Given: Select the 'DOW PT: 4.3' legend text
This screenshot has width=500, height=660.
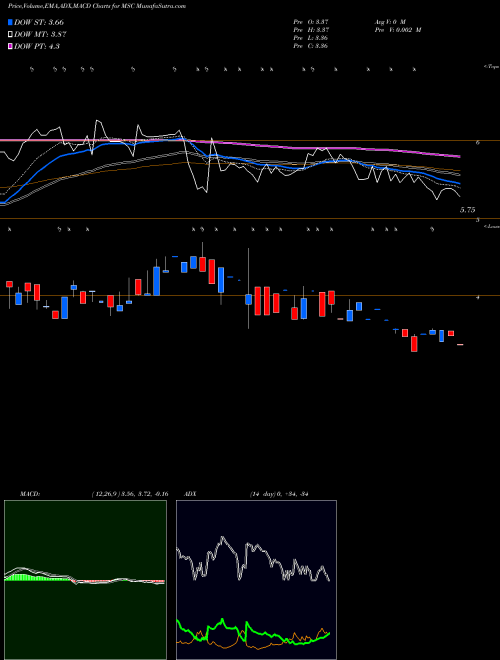Looking at the screenshot, I should (37, 47).
